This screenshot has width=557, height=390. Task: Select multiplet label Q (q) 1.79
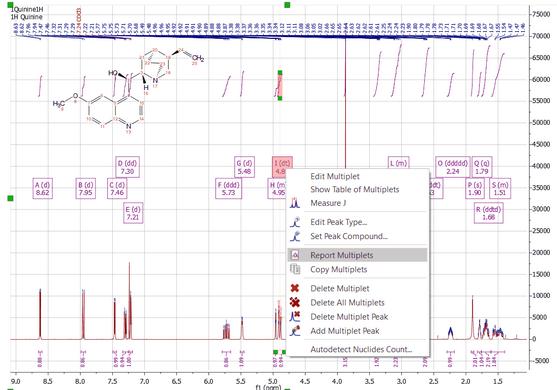click(482, 167)
